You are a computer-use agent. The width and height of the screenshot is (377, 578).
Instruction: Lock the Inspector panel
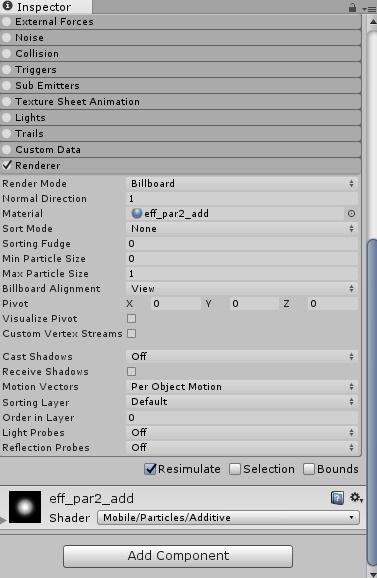coord(352,7)
